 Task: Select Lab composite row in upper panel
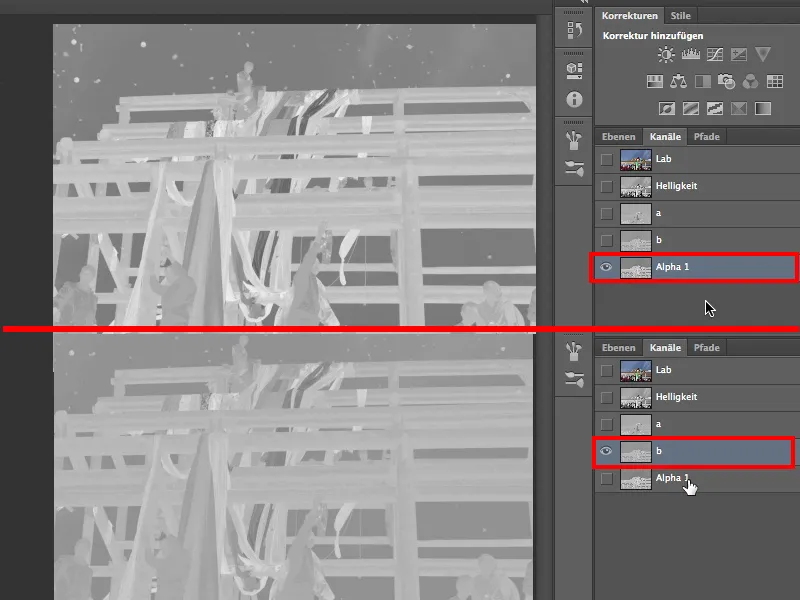(697, 159)
